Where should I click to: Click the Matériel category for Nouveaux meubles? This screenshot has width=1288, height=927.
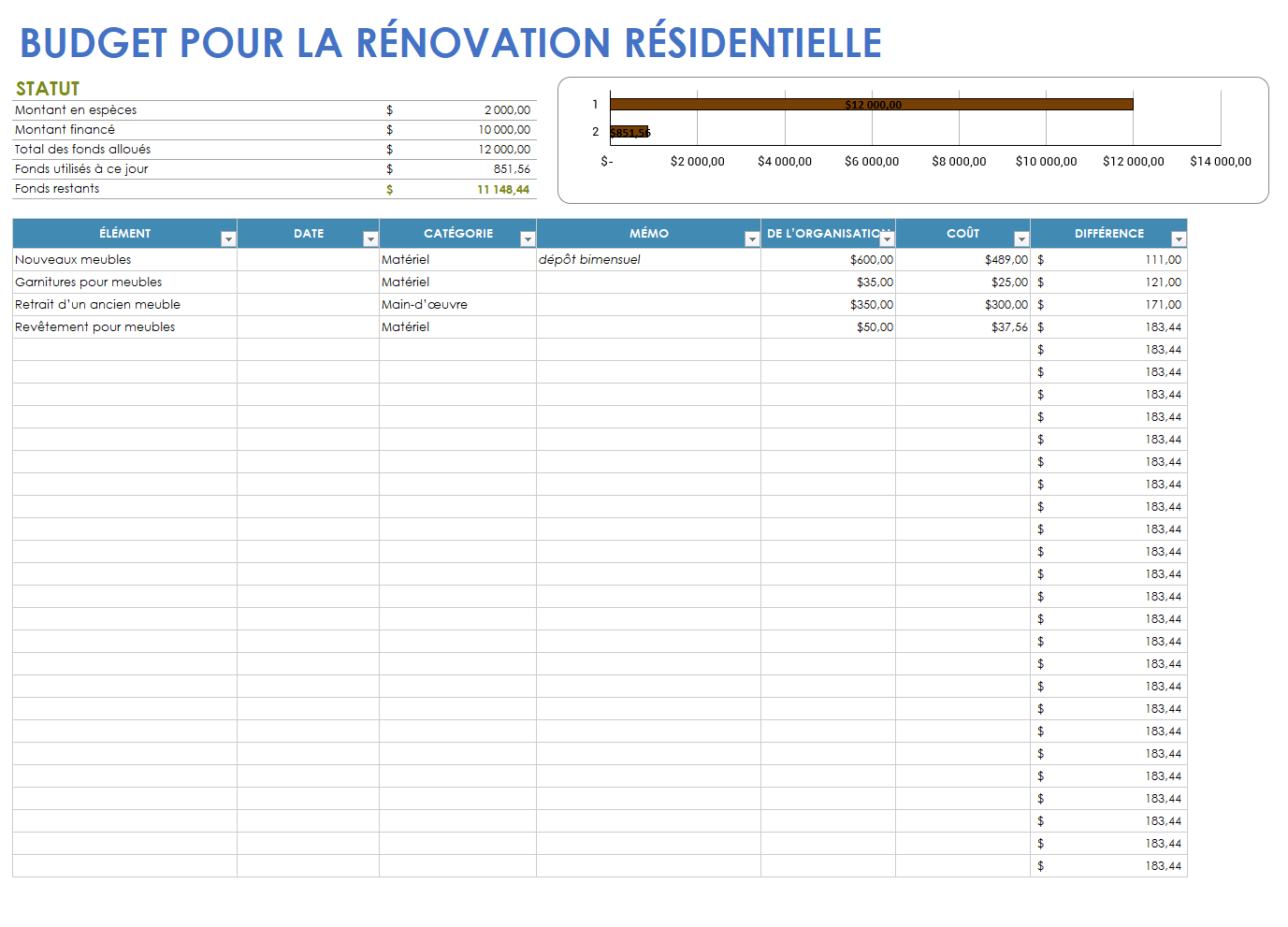pos(458,260)
